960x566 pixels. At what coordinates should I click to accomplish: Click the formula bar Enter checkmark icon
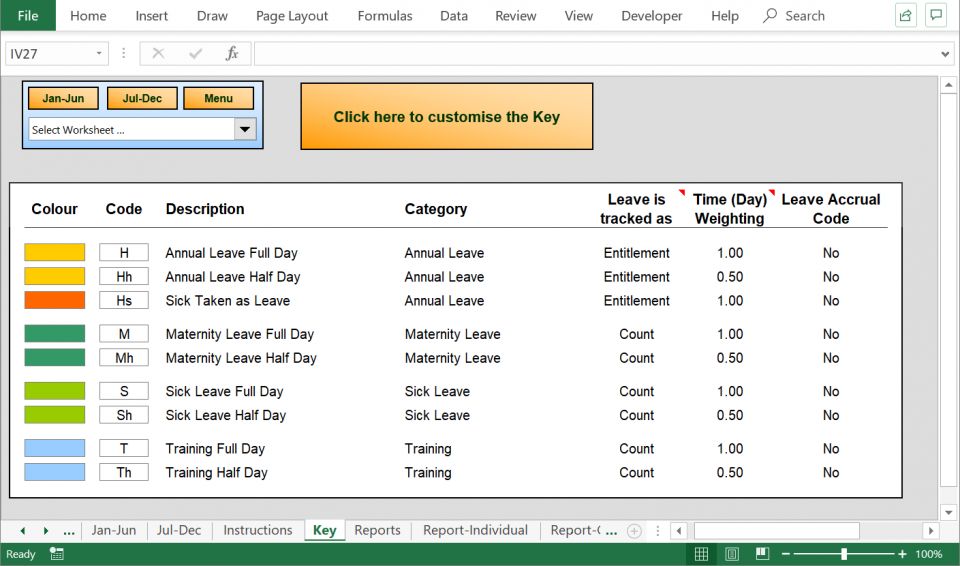tap(195, 54)
